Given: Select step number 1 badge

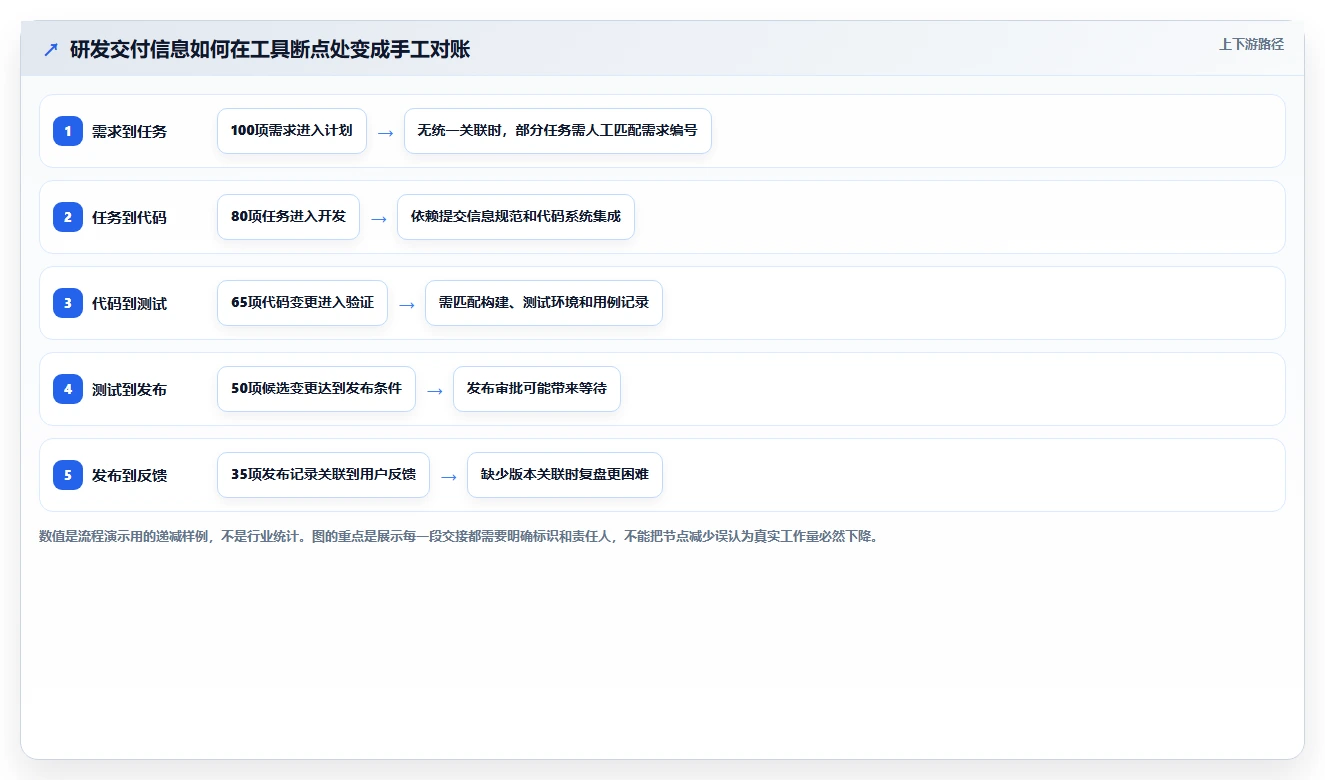Looking at the screenshot, I should [68, 131].
